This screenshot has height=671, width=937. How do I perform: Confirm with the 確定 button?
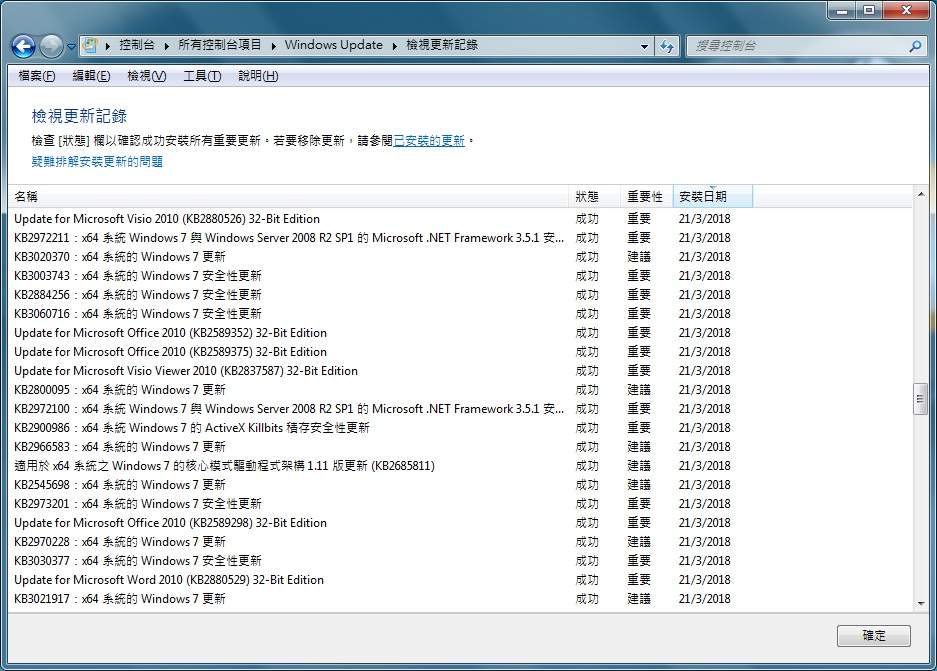pos(874,636)
